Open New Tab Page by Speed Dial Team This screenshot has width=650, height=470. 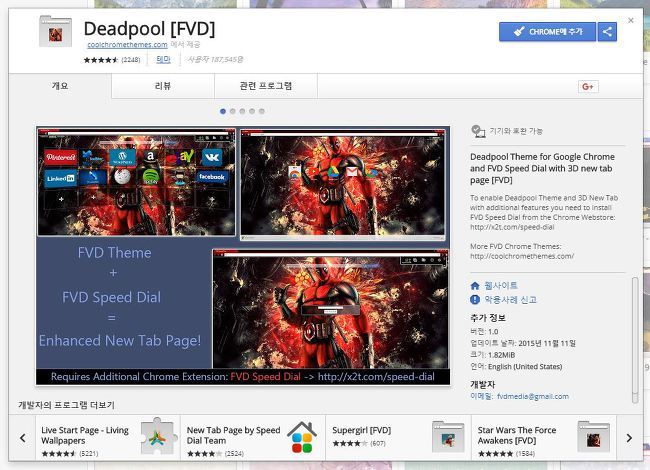(233, 435)
